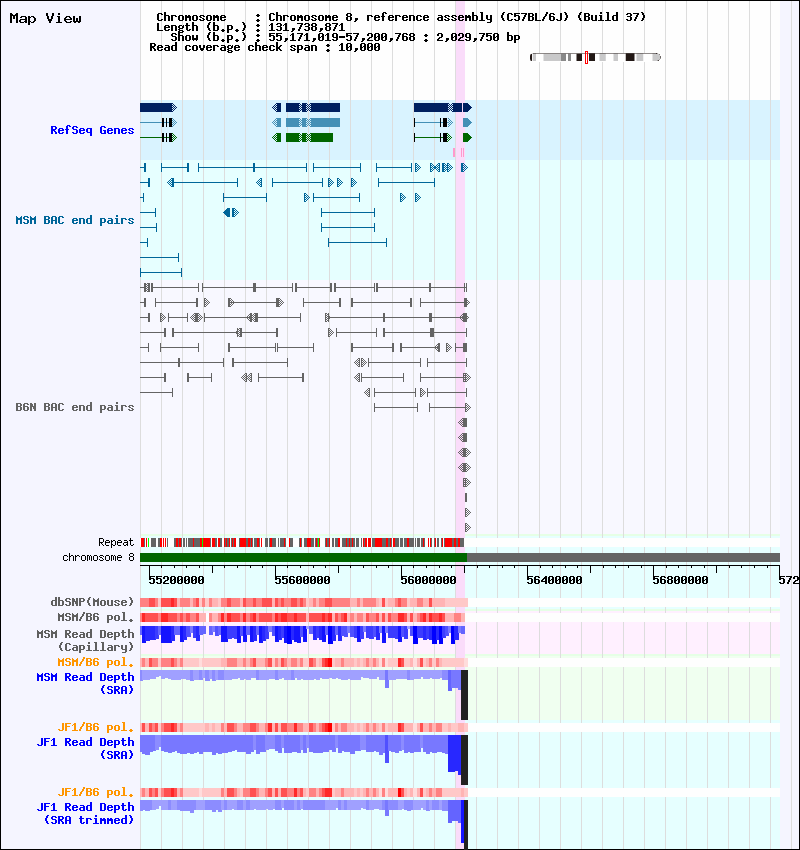
Task: Open the RefSeq Genes track label
Action: point(92,130)
